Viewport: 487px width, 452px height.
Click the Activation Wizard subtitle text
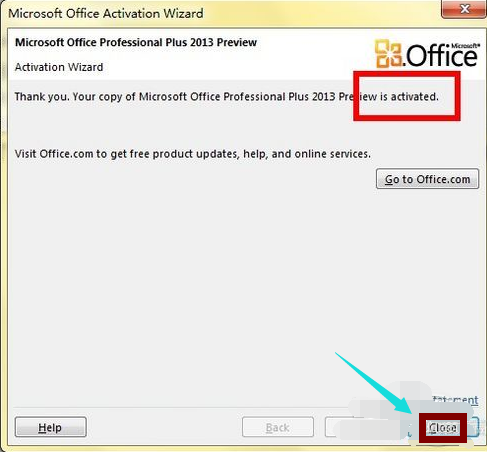point(59,67)
